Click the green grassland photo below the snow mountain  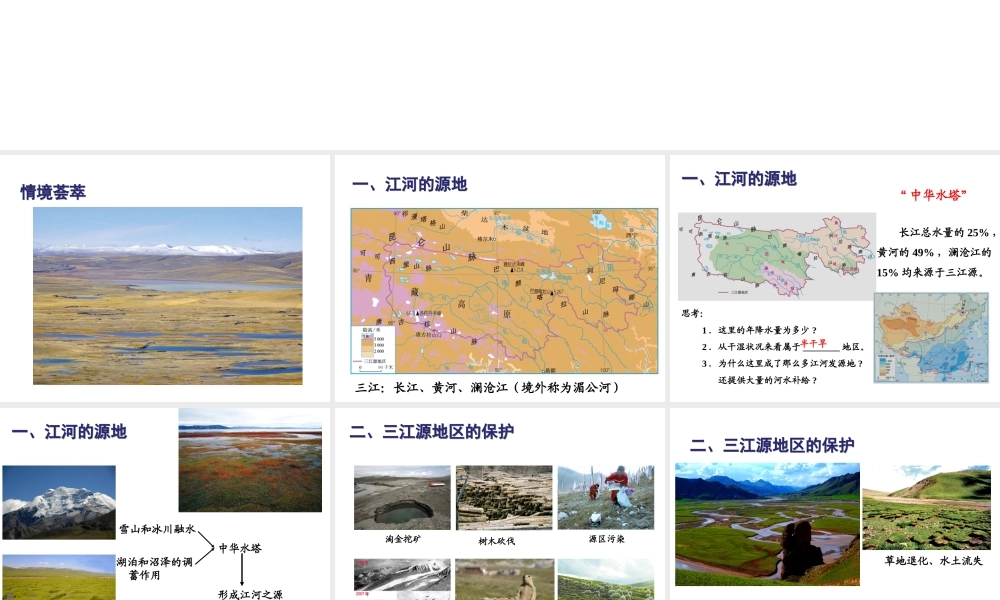[59, 578]
